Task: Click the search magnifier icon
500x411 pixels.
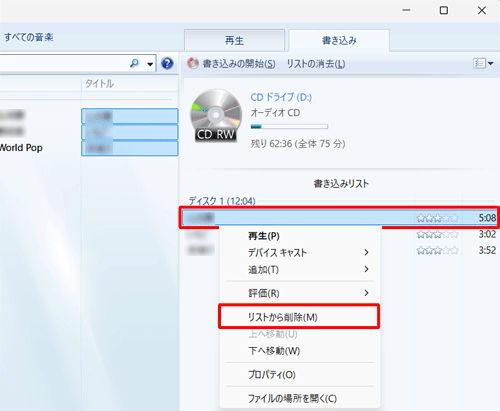Action: (x=134, y=63)
